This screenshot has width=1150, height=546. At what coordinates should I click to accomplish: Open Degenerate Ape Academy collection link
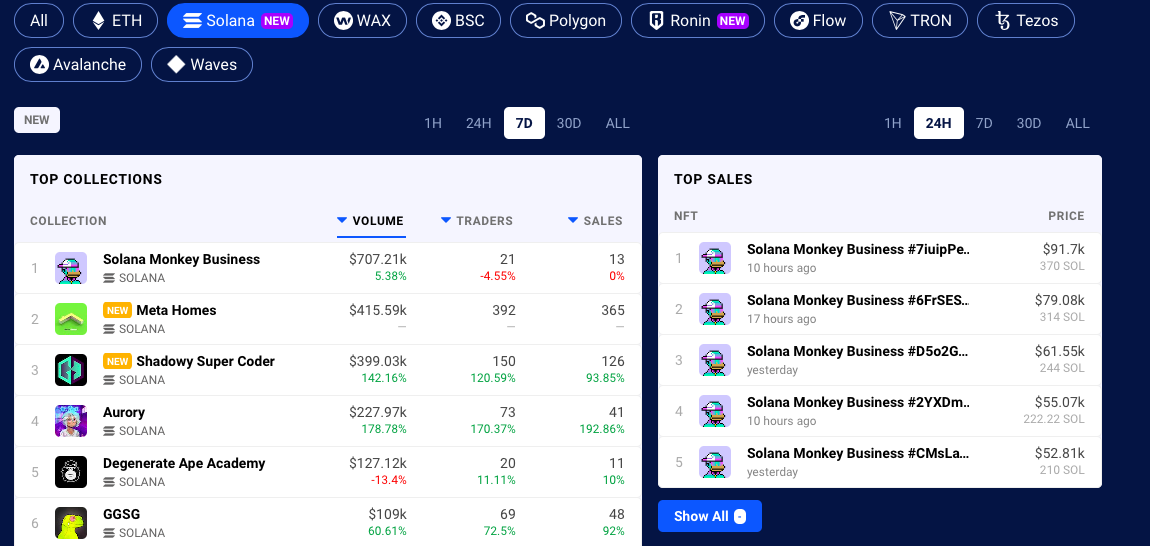coord(184,463)
